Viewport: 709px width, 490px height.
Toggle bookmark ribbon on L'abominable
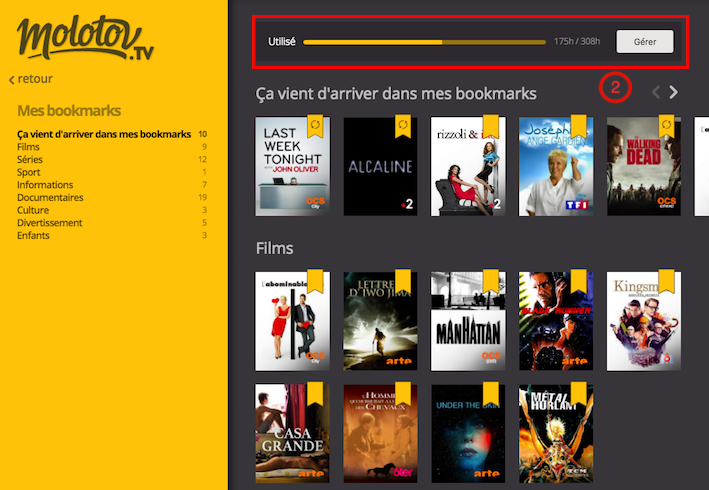click(x=315, y=281)
